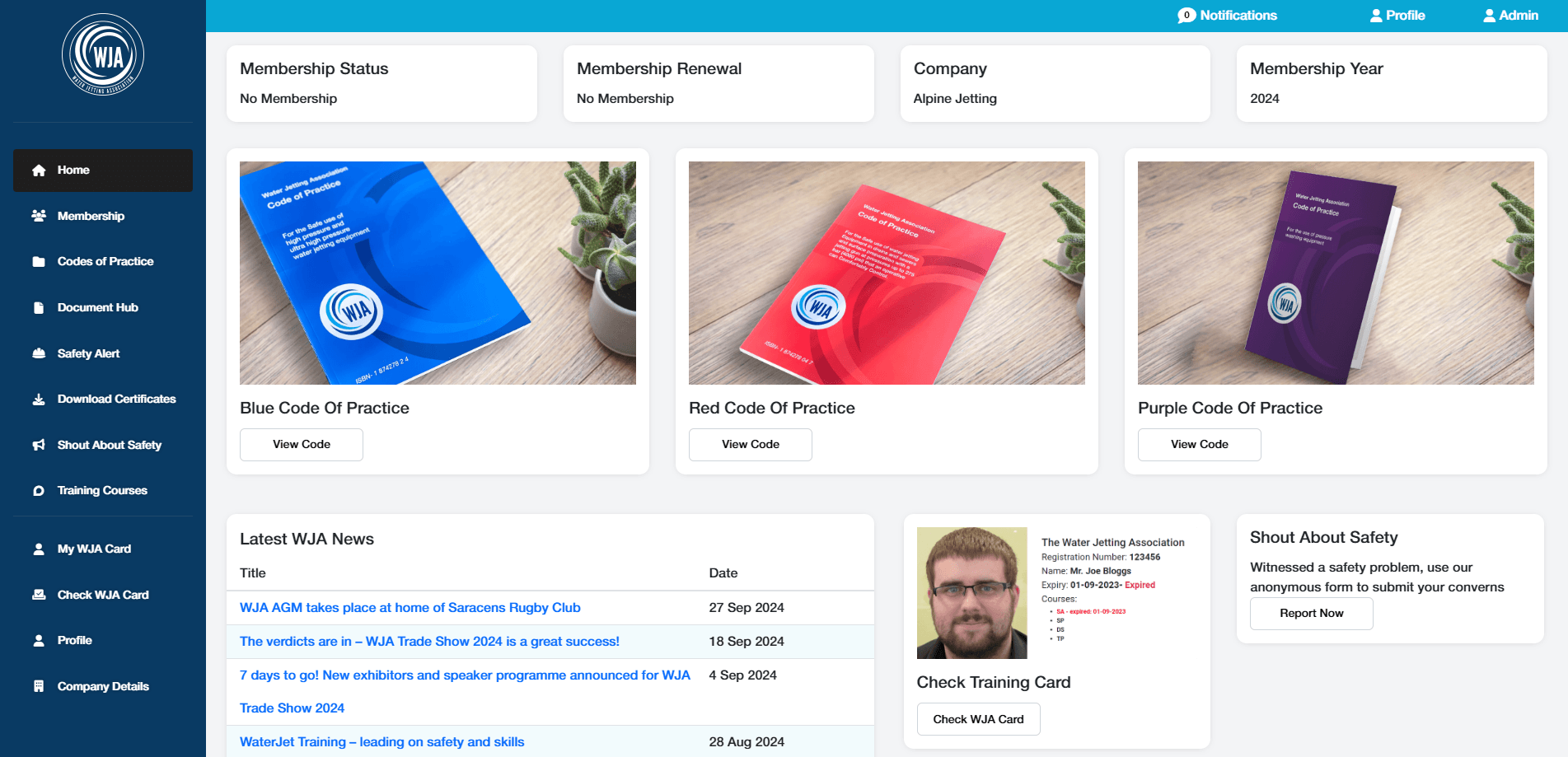Click the notifications count bubble icon
The width and height of the screenshot is (1568, 757).
(1186, 16)
